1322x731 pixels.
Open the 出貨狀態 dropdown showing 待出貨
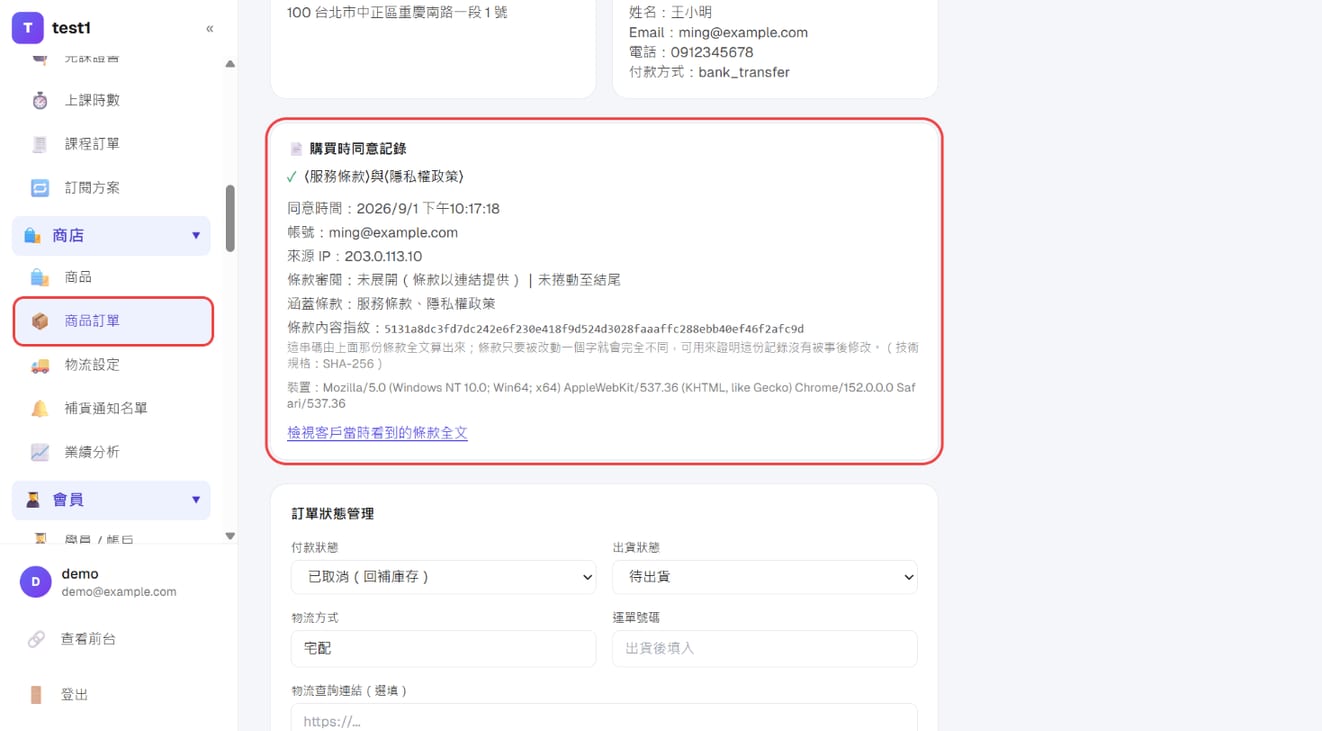(x=765, y=577)
